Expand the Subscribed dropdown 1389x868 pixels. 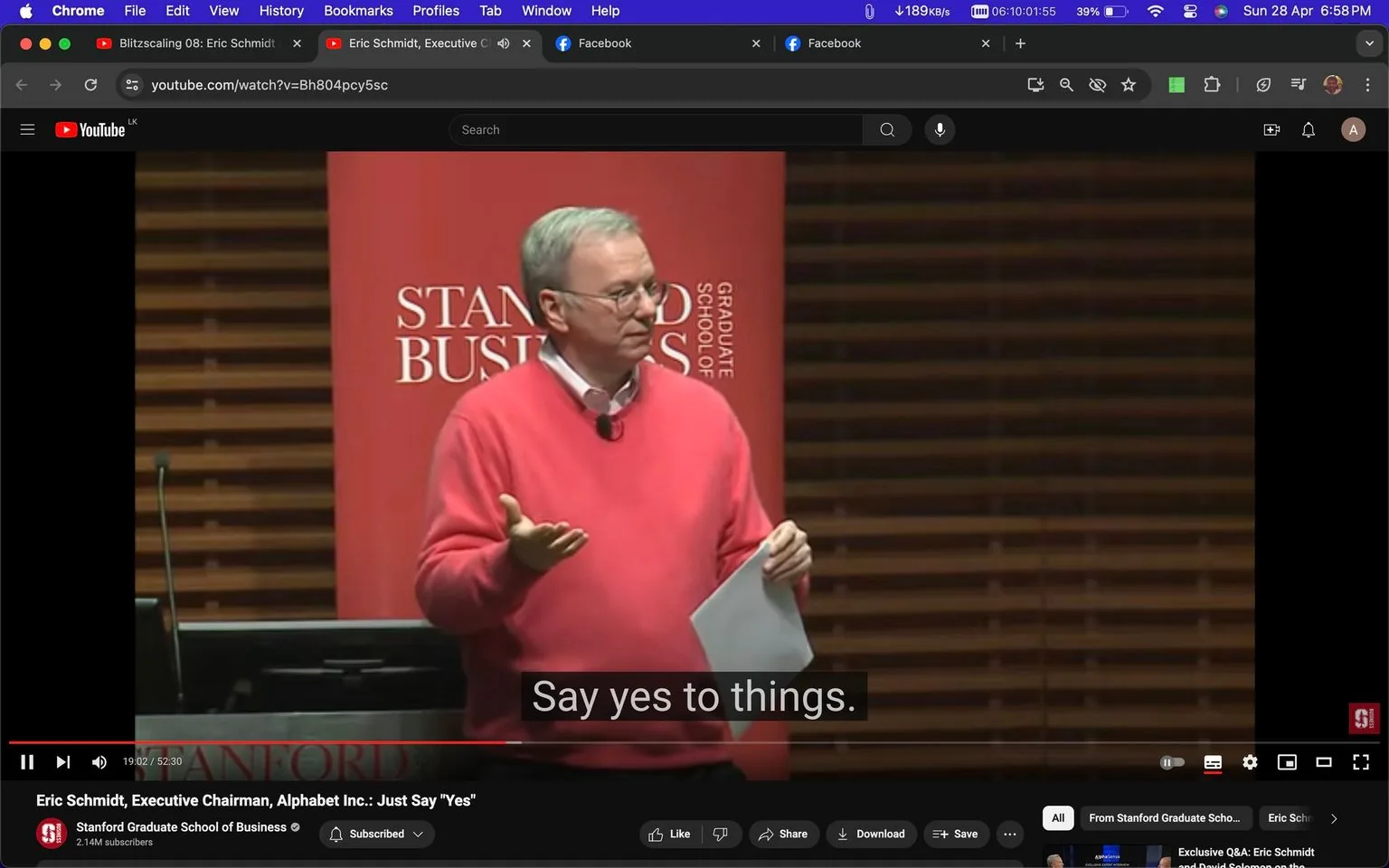pos(419,834)
